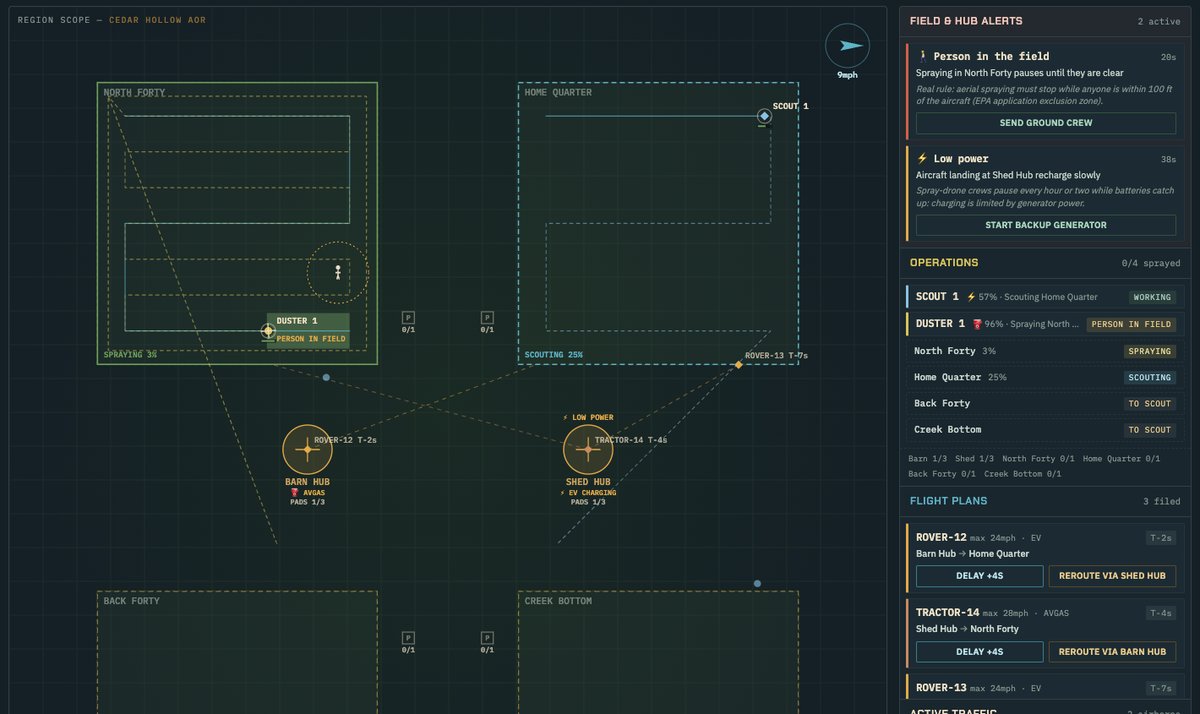1200x714 pixels.
Task: Click the wind direction compass indicator
Action: pos(848,46)
